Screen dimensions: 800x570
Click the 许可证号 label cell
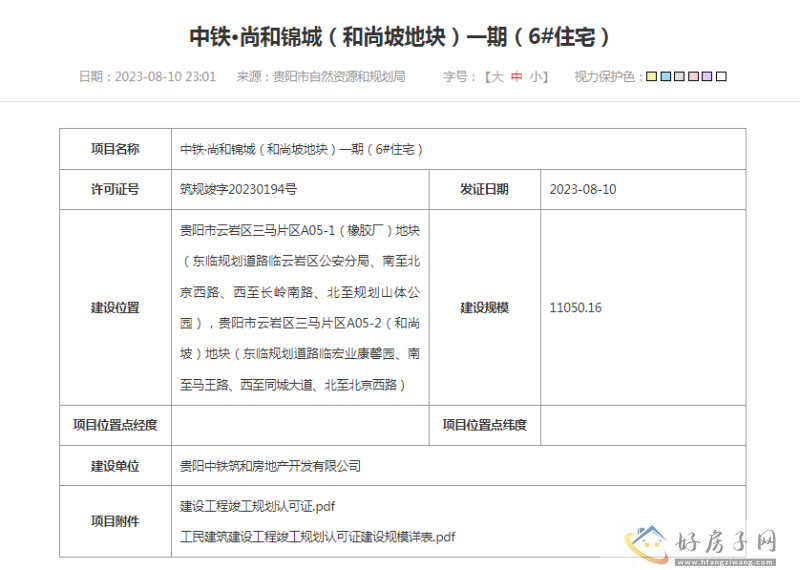115,189
